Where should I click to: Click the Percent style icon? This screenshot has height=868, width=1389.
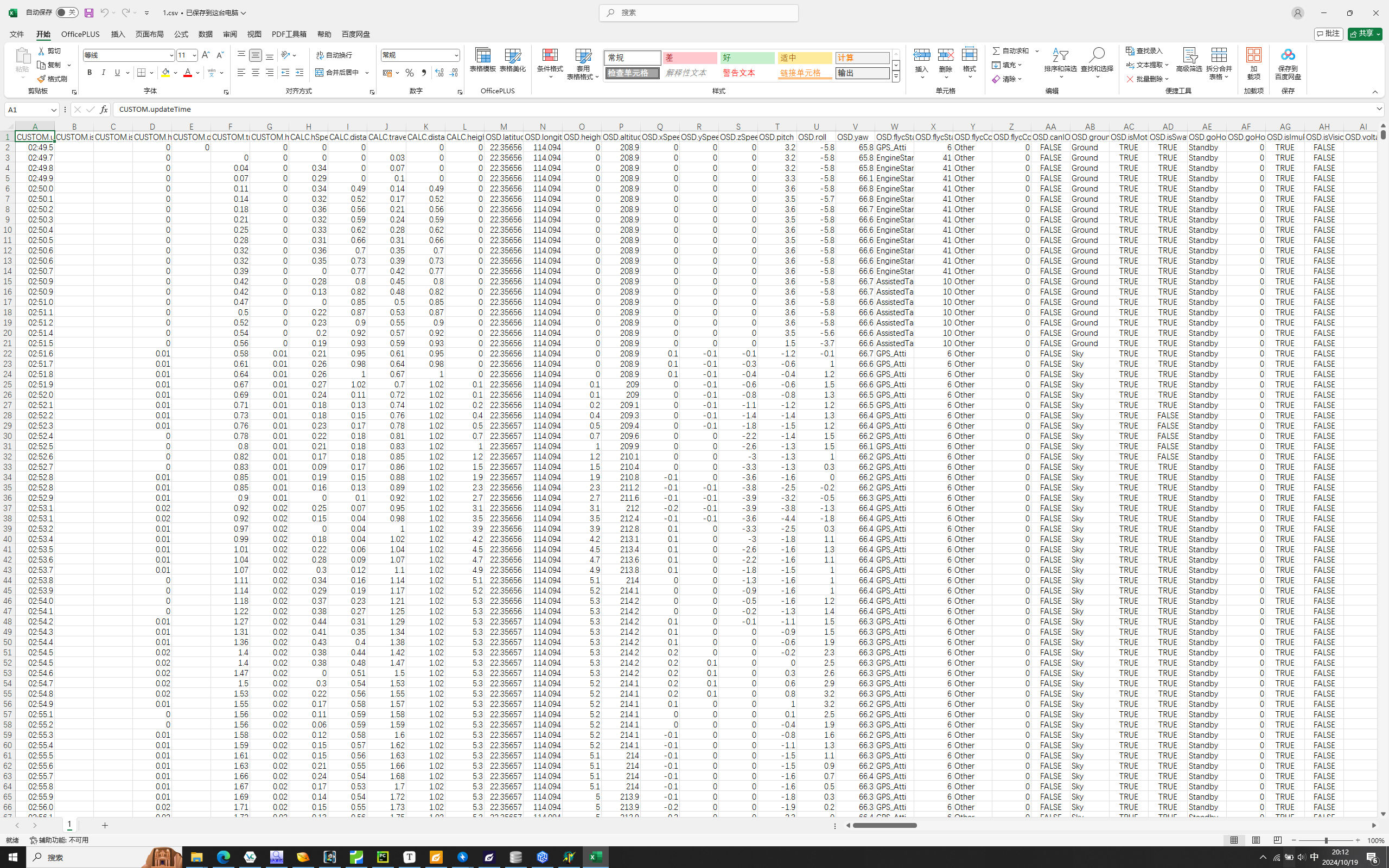(x=409, y=73)
